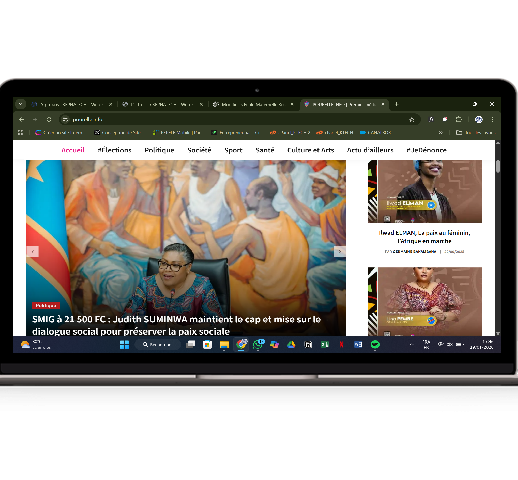Show the previous slide in carousel
The image size is (518, 480).
pyautogui.click(x=33, y=251)
